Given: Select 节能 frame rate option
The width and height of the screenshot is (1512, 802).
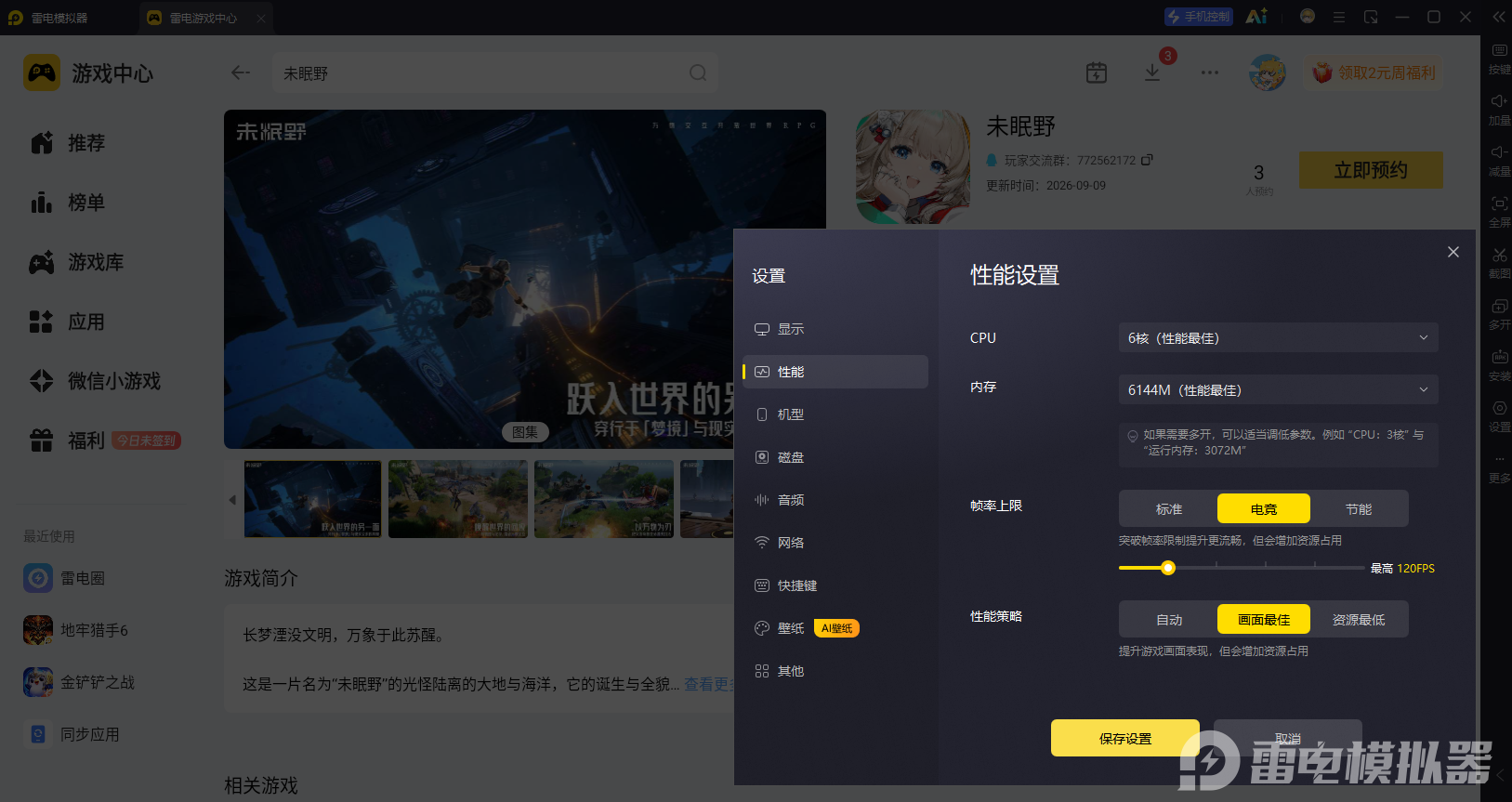Looking at the screenshot, I should [x=1359, y=508].
